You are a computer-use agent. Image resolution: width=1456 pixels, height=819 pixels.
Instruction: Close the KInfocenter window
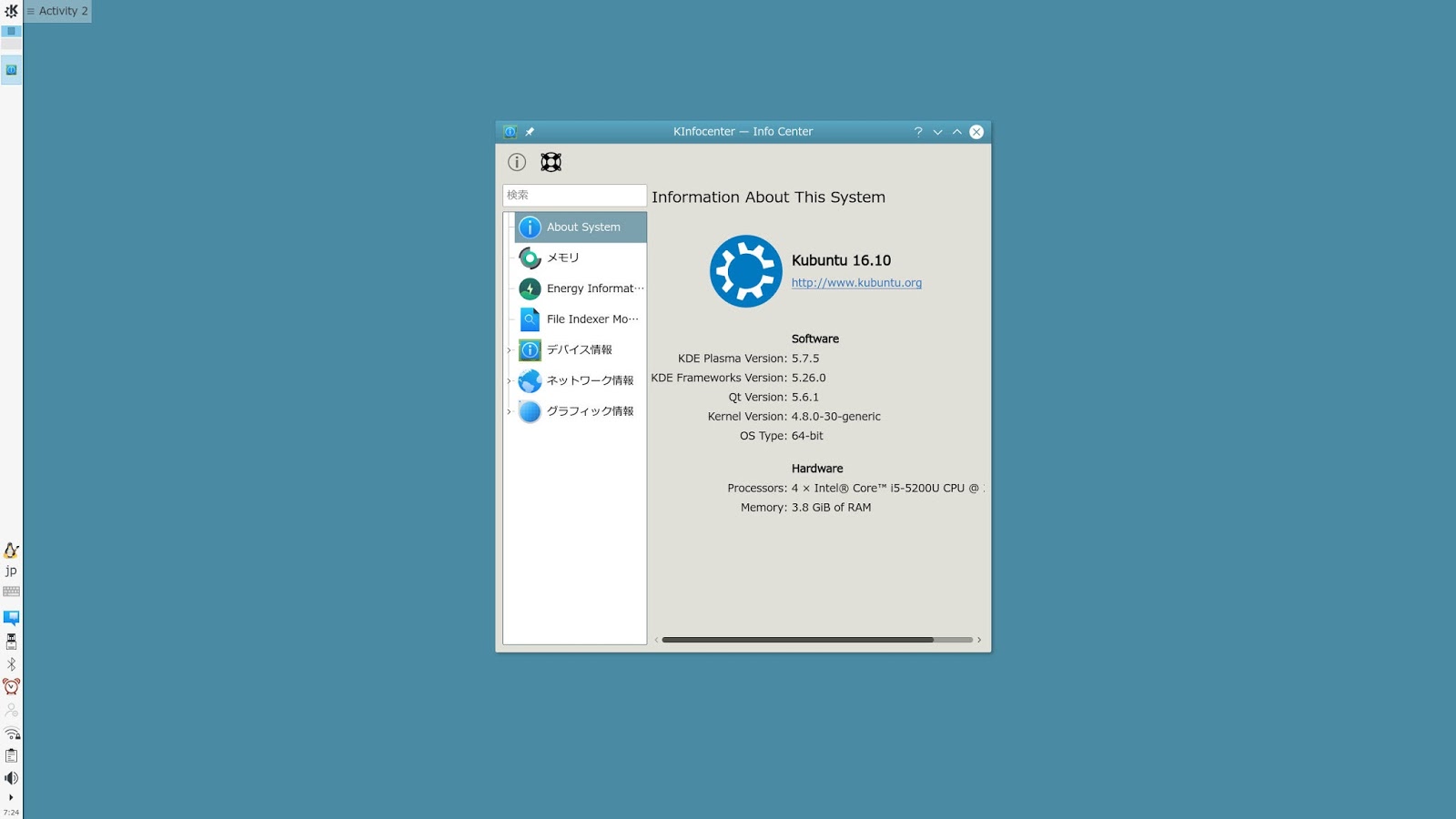tap(976, 132)
